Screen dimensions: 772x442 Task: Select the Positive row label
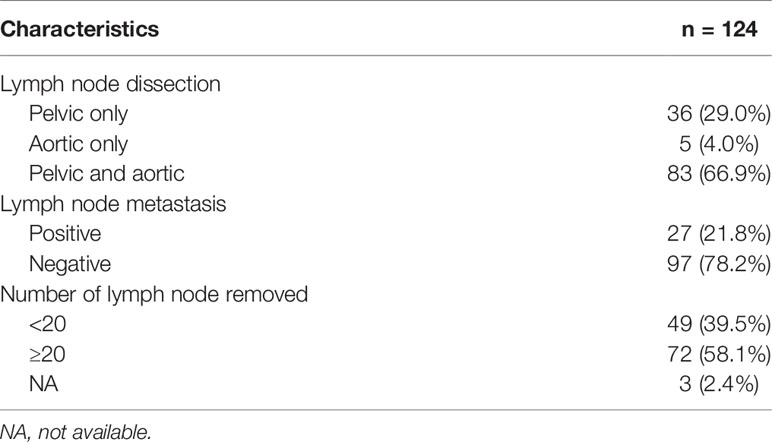(65, 233)
